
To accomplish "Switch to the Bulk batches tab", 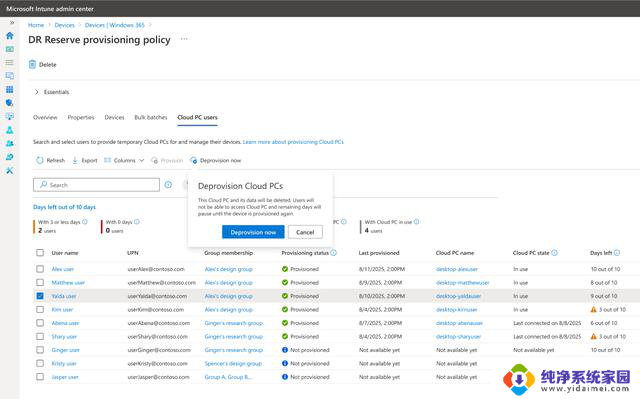I will (x=151, y=117).
